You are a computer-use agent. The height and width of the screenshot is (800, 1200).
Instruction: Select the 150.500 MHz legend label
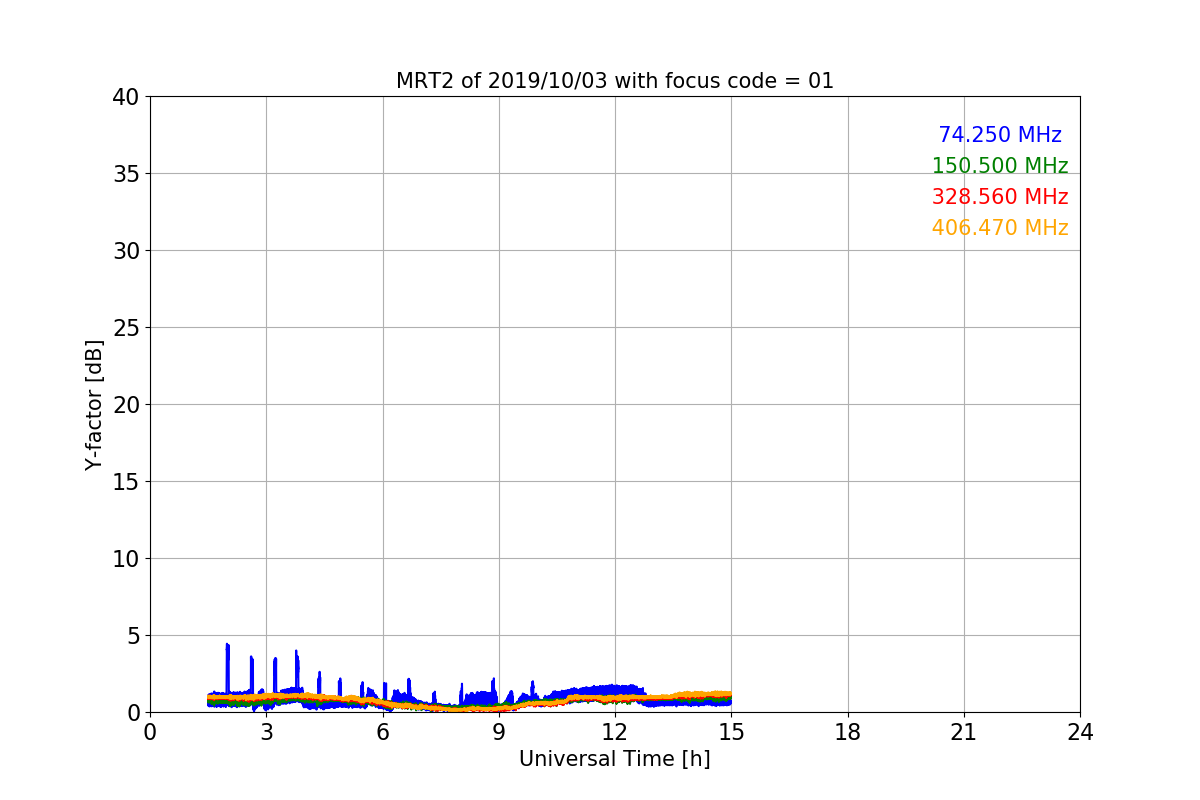pos(1000,166)
